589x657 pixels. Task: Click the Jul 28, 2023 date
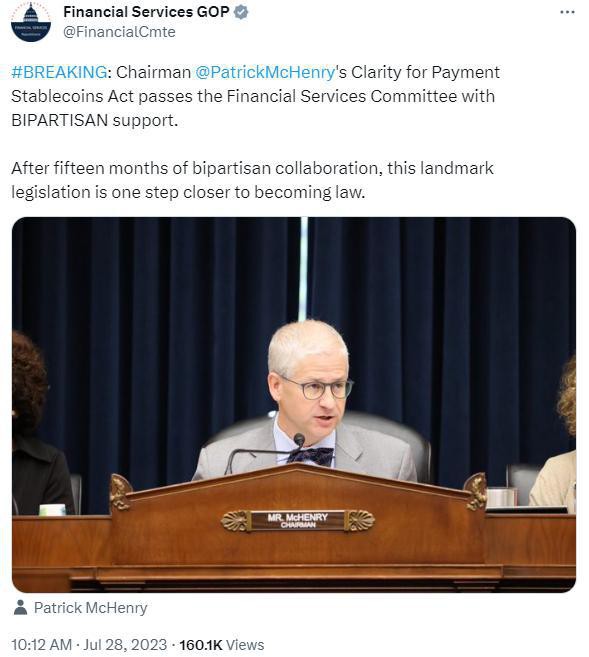125,644
